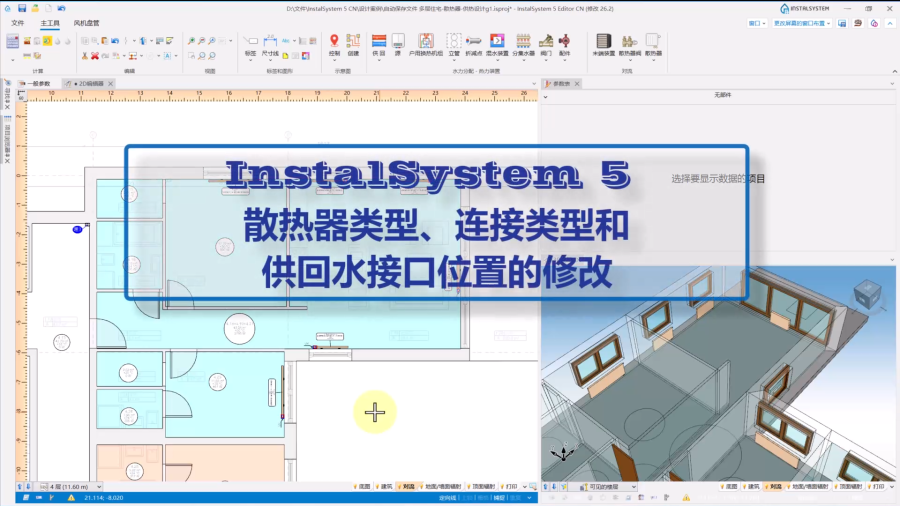Select the 折减点 tool
The height and width of the screenshot is (506, 900).
tap(474, 45)
